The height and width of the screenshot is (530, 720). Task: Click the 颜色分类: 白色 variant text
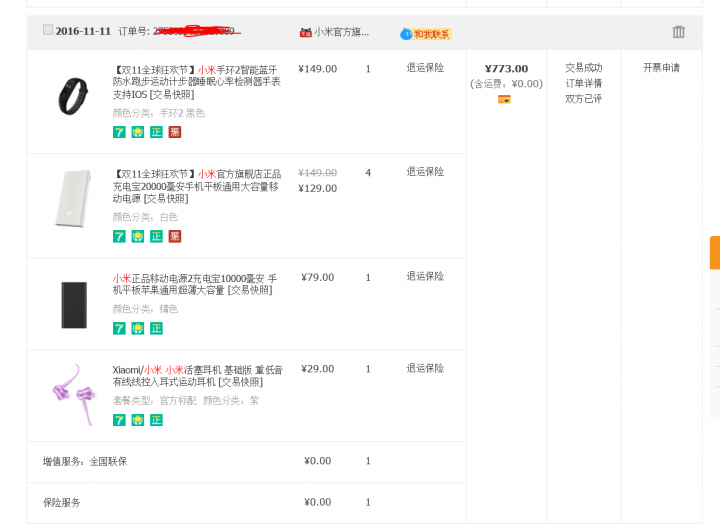click(145, 217)
